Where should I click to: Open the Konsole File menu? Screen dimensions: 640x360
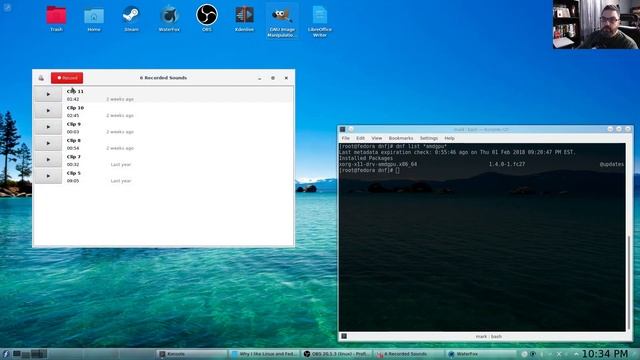coord(346,138)
